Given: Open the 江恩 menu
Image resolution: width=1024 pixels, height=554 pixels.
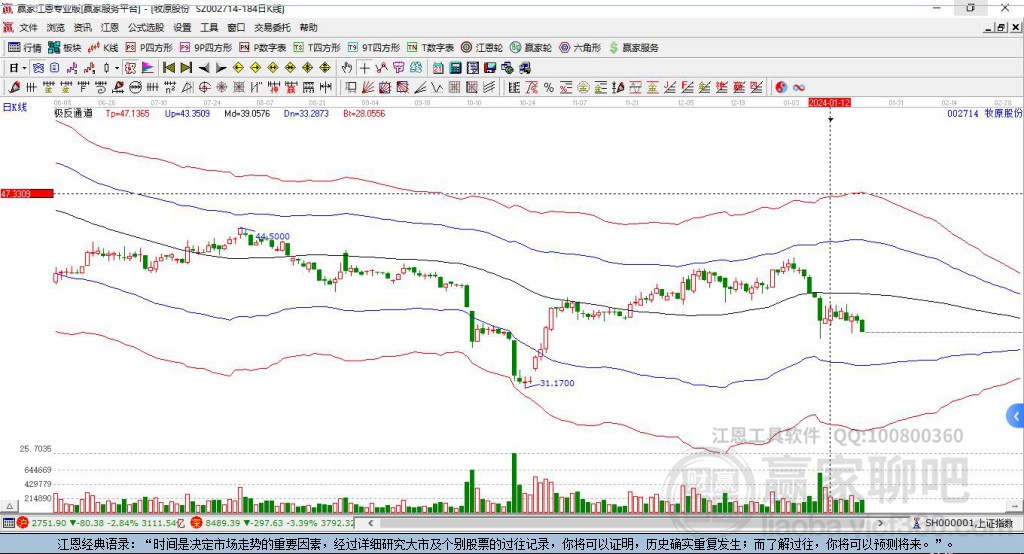Looking at the screenshot, I should [x=110, y=27].
